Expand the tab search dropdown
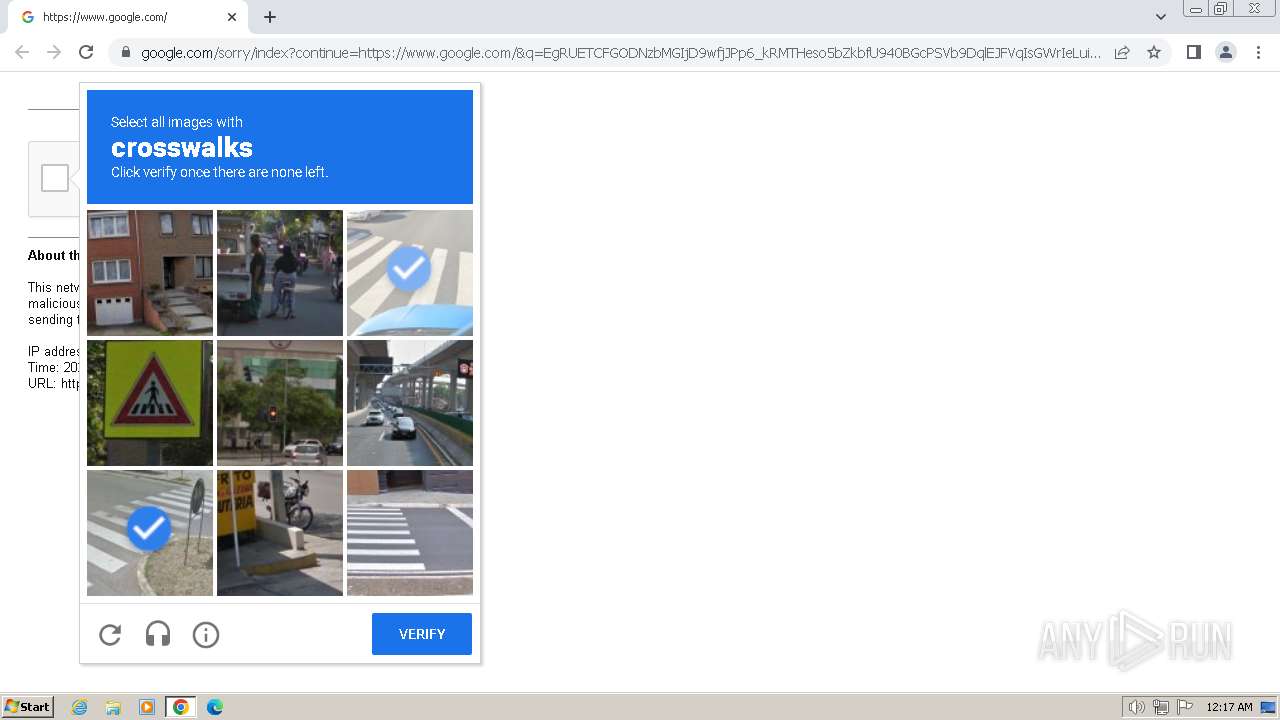This screenshot has width=1280, height=720. pos(1160,17)
